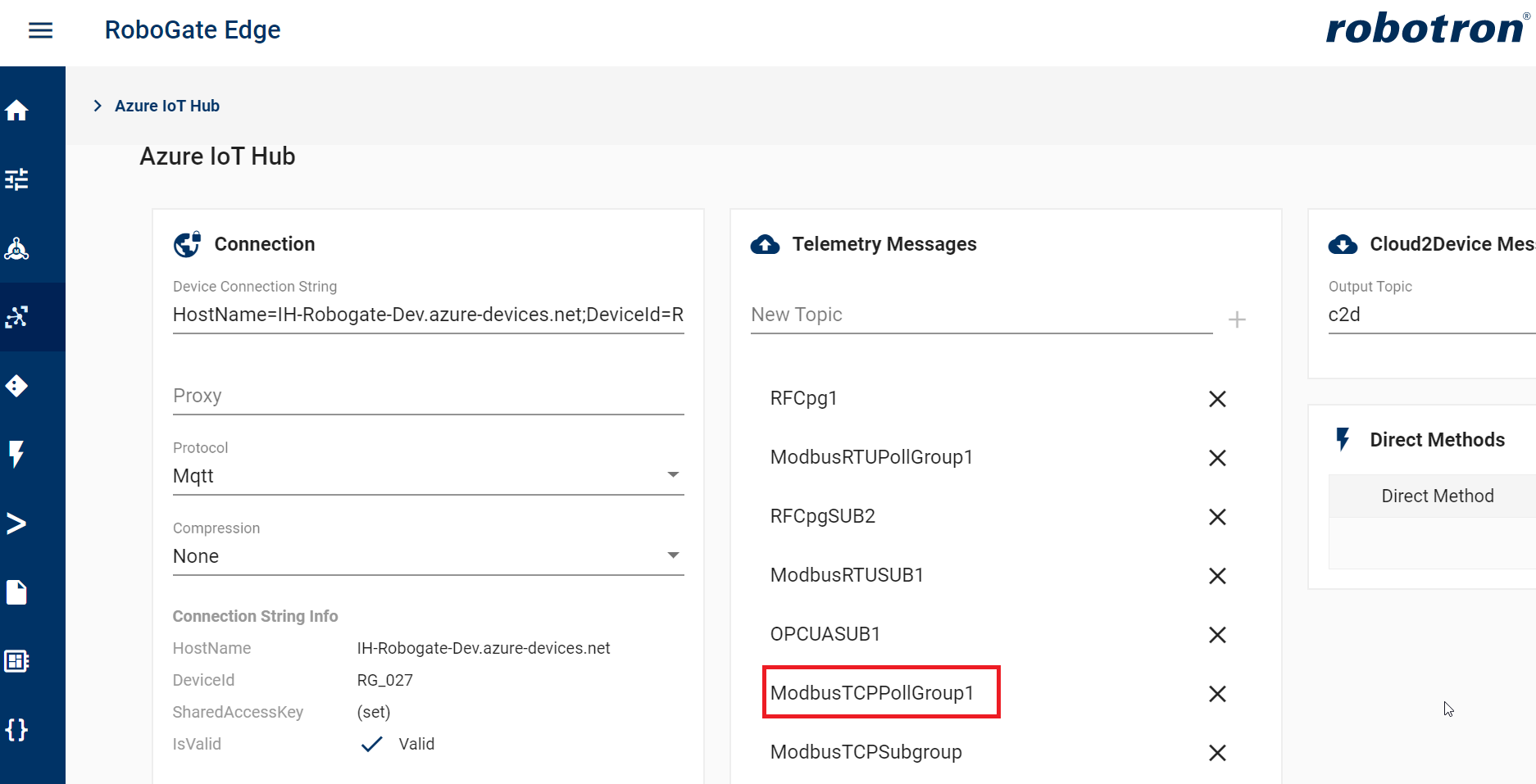The width and height of the screenshot is (1536, 784).
Task: Remove the RFCpgSUB2 topic
Action: [1217, 517]
